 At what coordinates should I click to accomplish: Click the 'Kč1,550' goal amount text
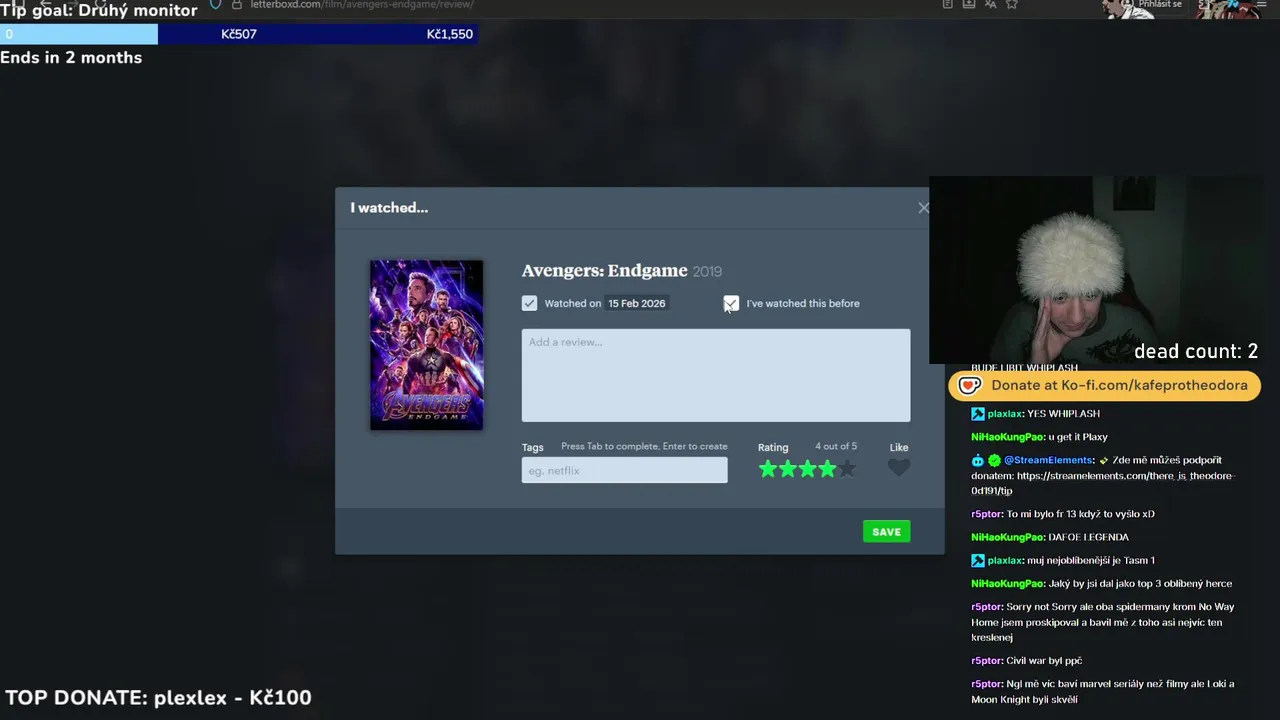pos(449,34)
